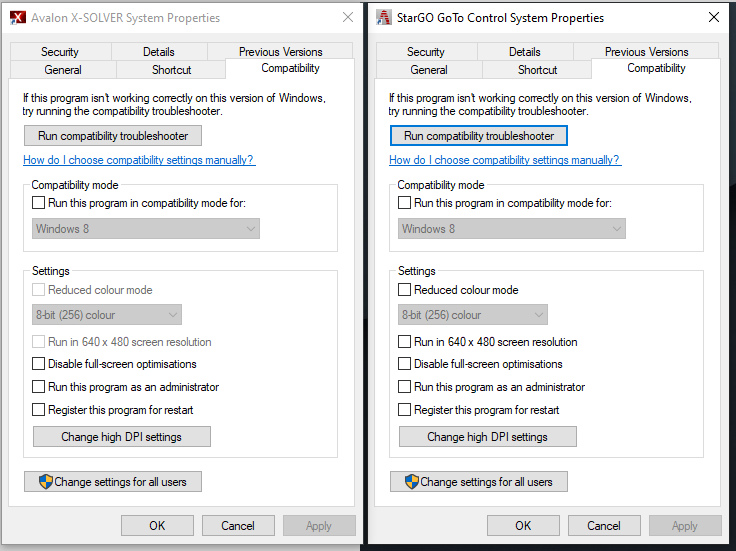Open the Details tab in StarGO window

click(x=525, y=52)
